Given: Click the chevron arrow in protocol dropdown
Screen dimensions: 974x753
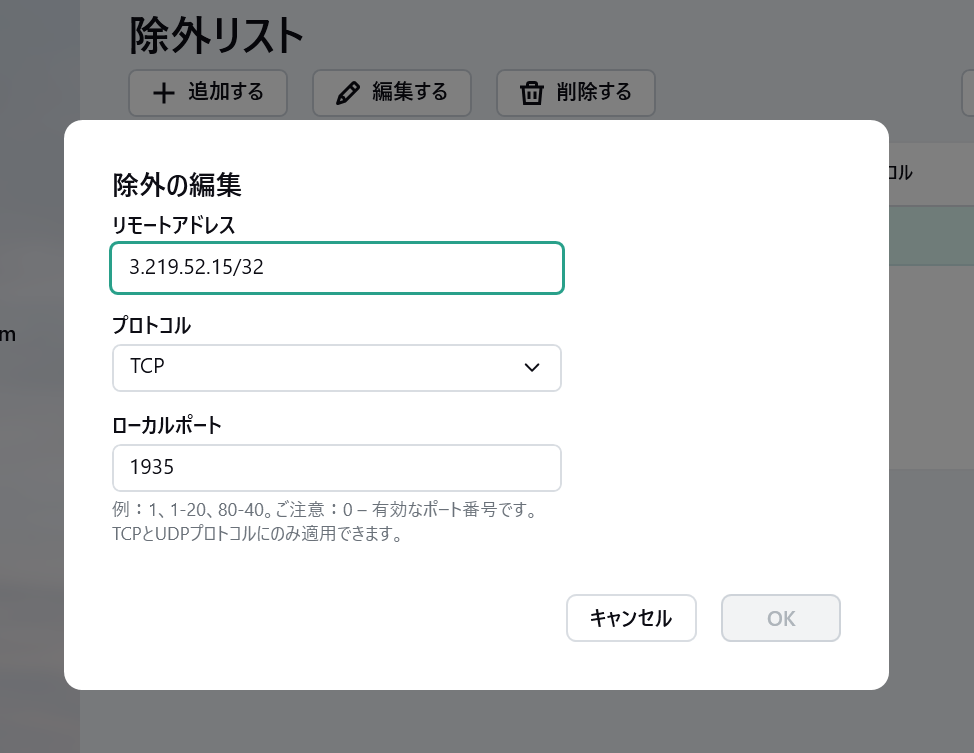Looking at the screenshot, I should [x=532, y=367].
